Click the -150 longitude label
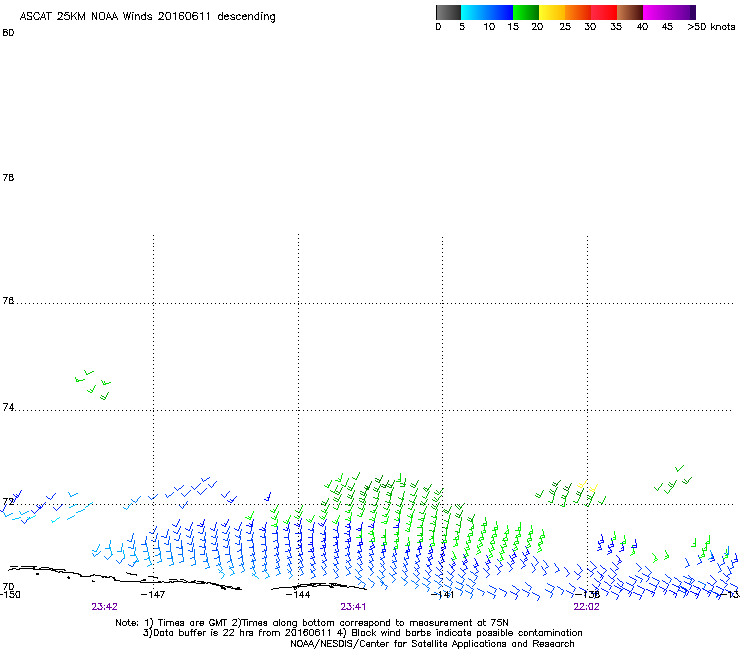The width and height of the screenshot is (740, 650). [x=10, y=595]
